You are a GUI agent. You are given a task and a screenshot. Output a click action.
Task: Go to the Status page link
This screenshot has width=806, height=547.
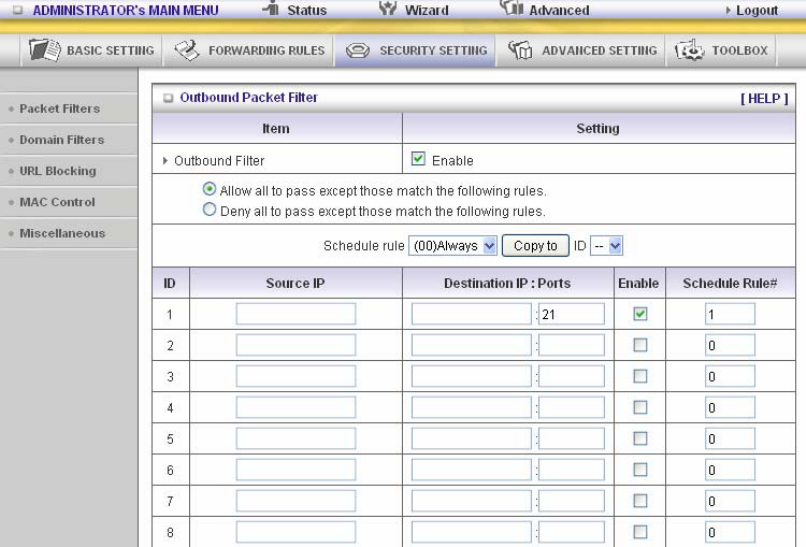[306, 10]
